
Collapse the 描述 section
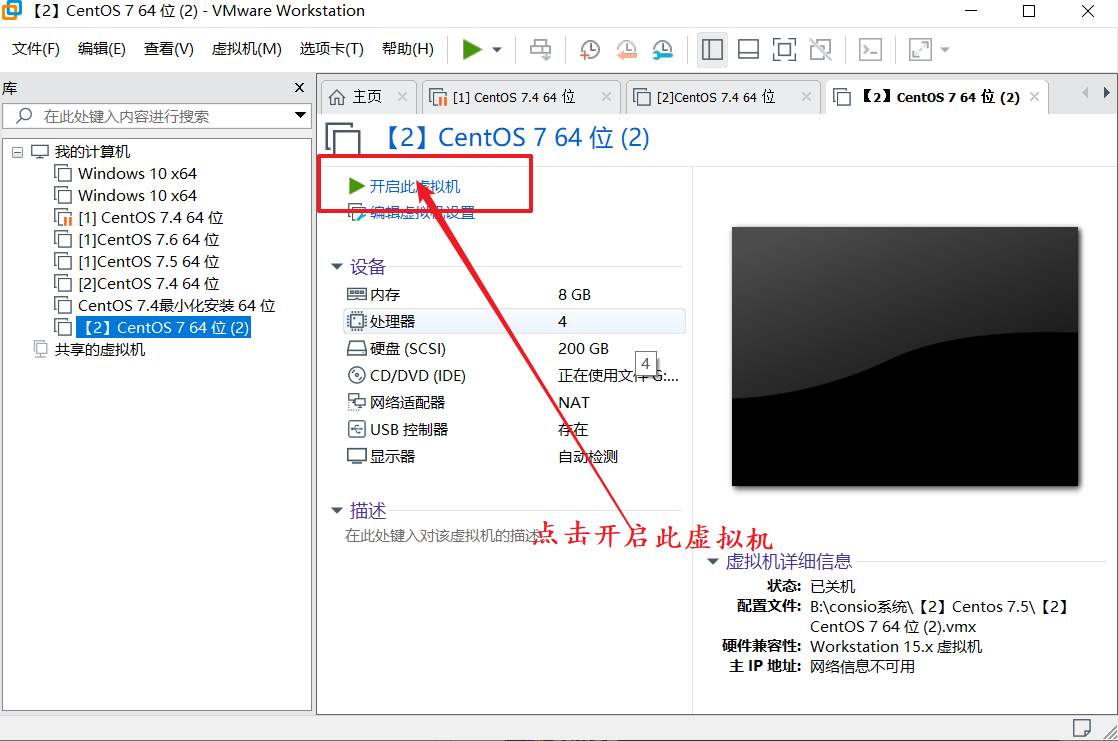point(337,511)
